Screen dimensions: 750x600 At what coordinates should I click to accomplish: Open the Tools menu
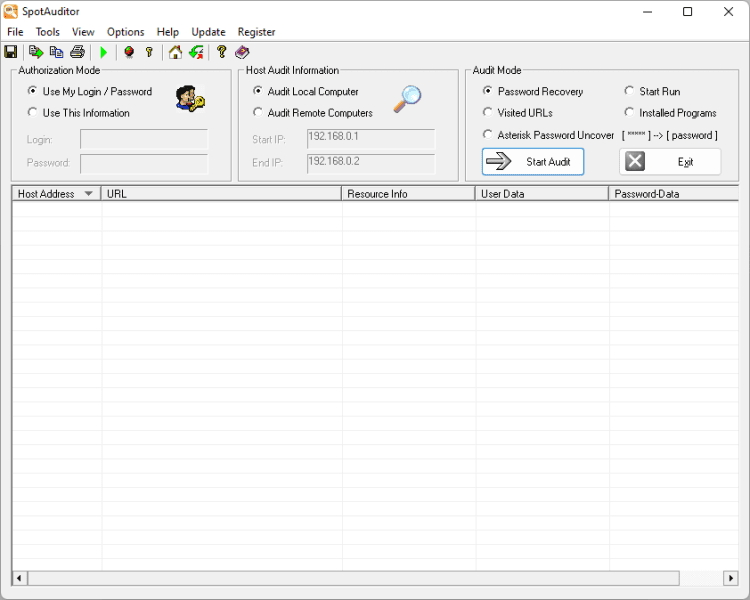click(47, 32)
